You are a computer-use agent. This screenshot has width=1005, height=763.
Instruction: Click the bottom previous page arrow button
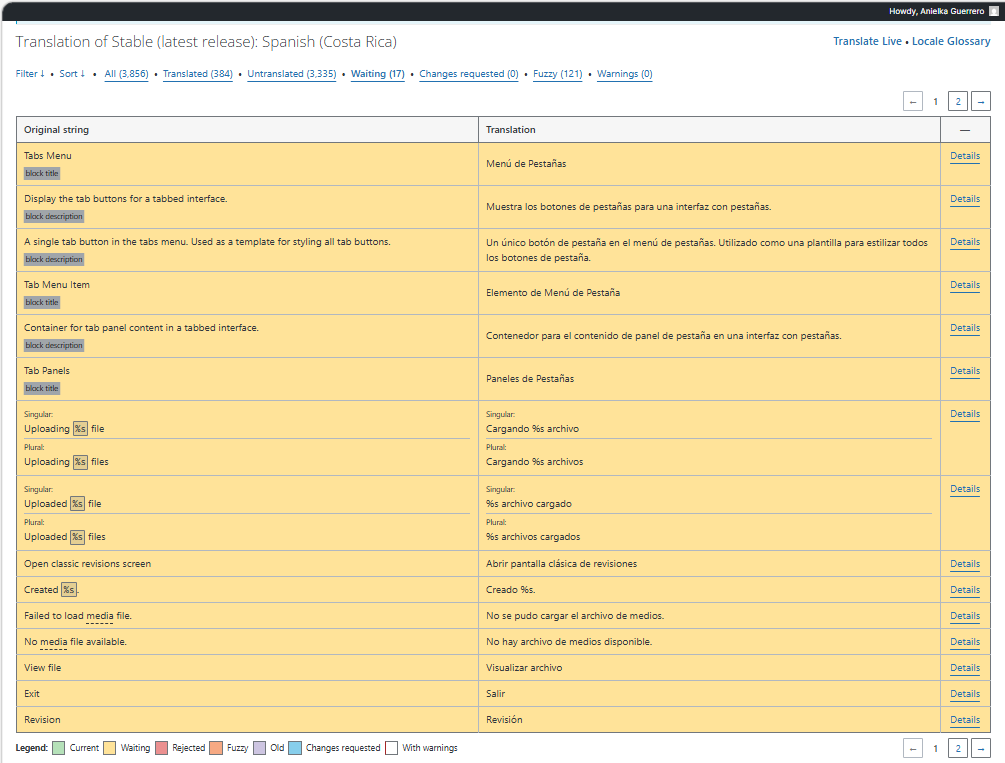click(912, 748)
